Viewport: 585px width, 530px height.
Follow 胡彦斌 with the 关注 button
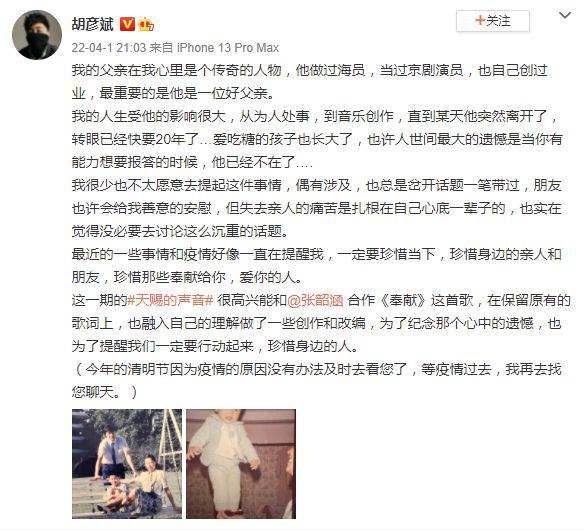[x=492, y=21]
